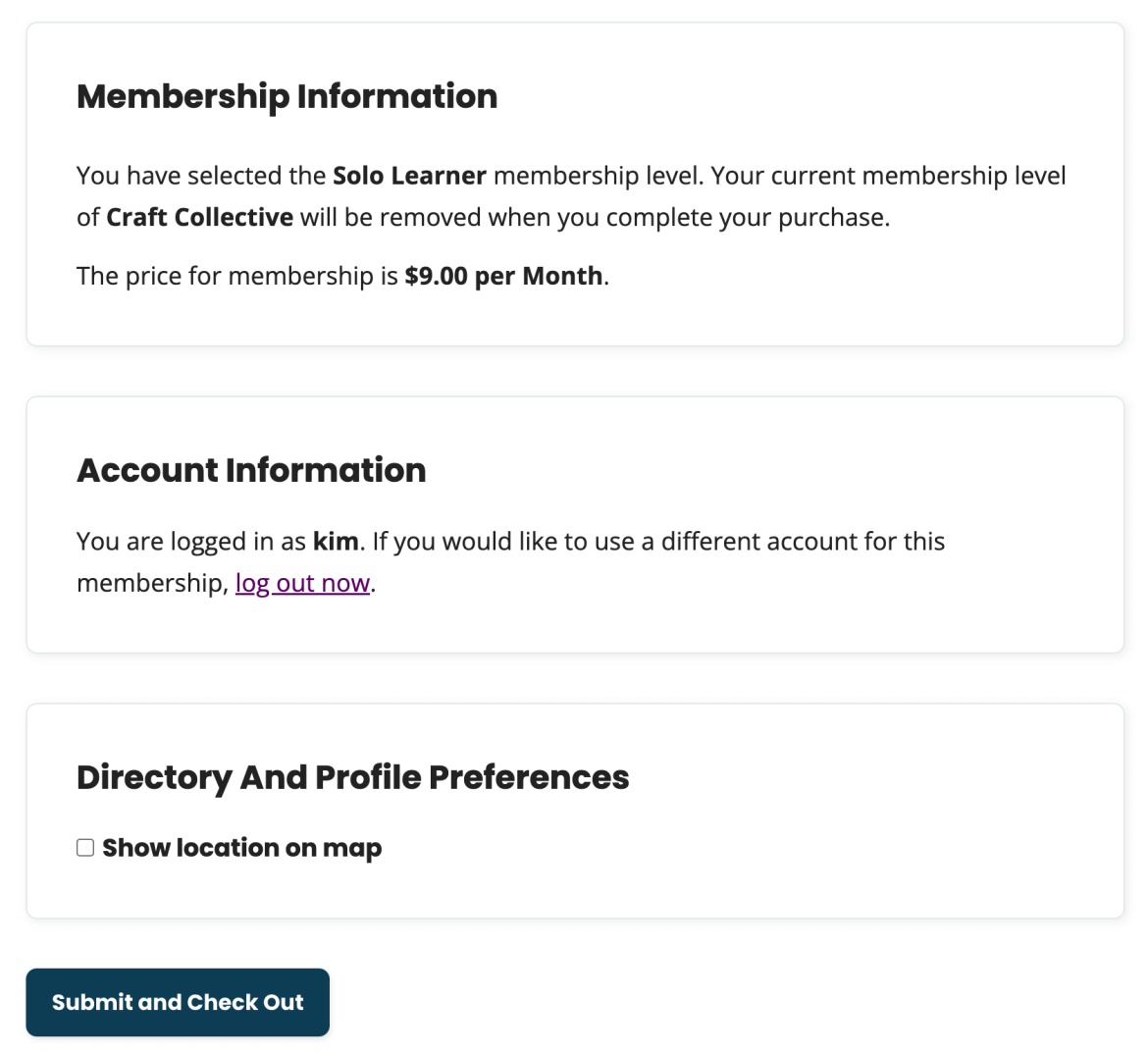Click inside the Account Information panel
Screen dimensions: 1148x1055
574,525
